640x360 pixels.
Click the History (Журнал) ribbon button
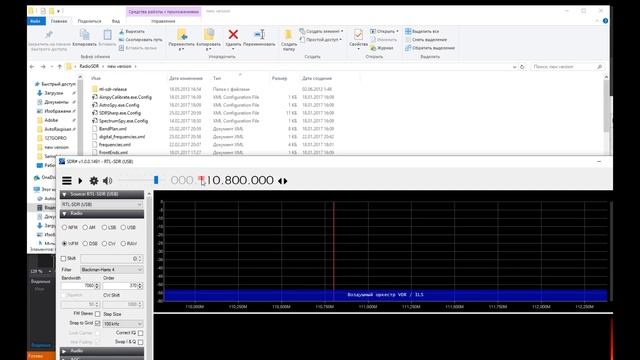382,48
